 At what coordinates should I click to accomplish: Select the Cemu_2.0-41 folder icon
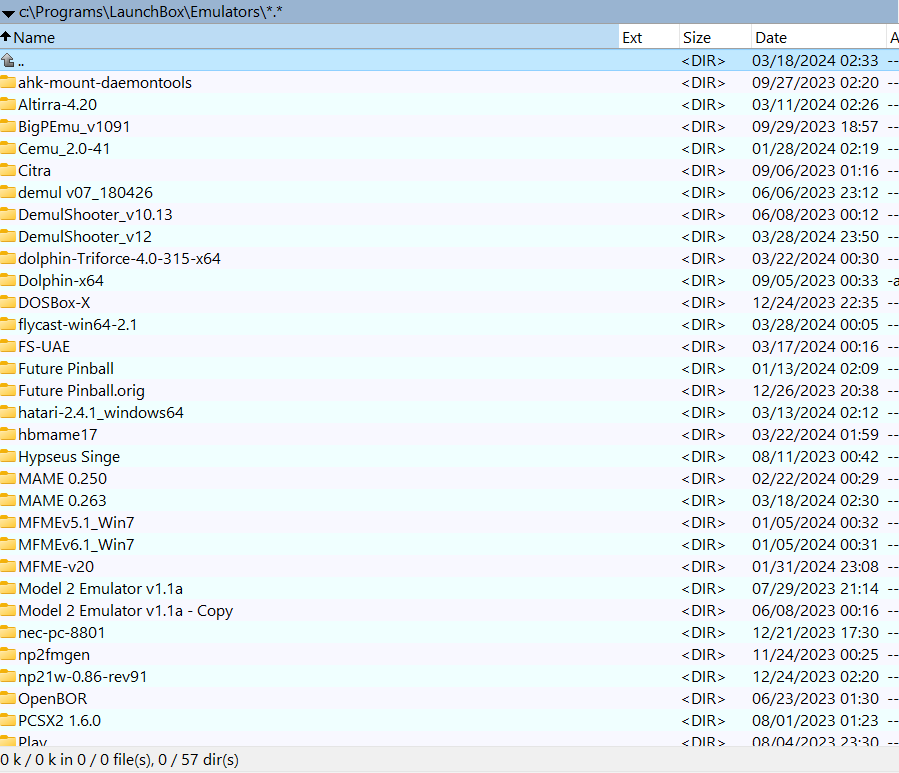pos(8,148)
